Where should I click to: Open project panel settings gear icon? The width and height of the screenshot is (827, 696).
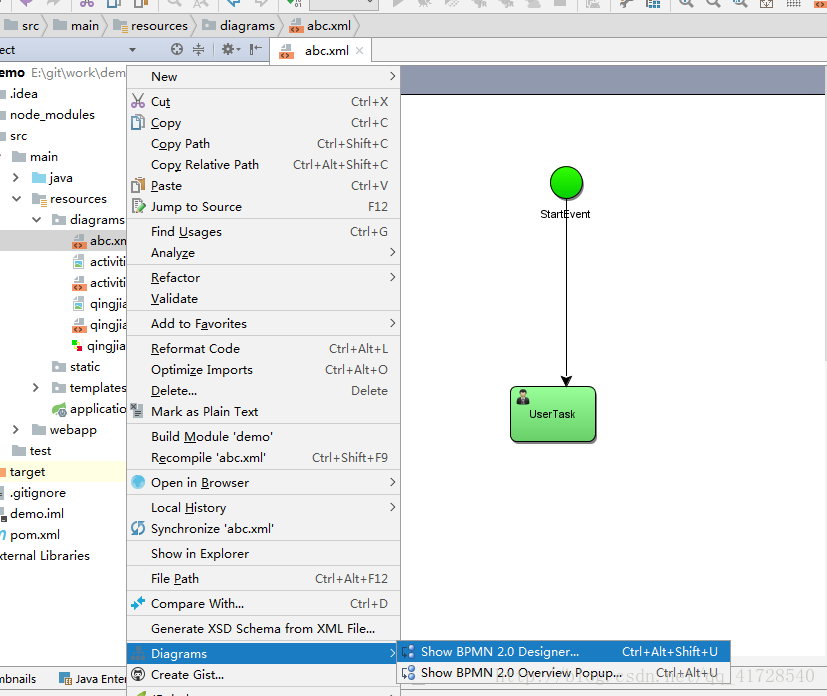click(x=230, y=50)
